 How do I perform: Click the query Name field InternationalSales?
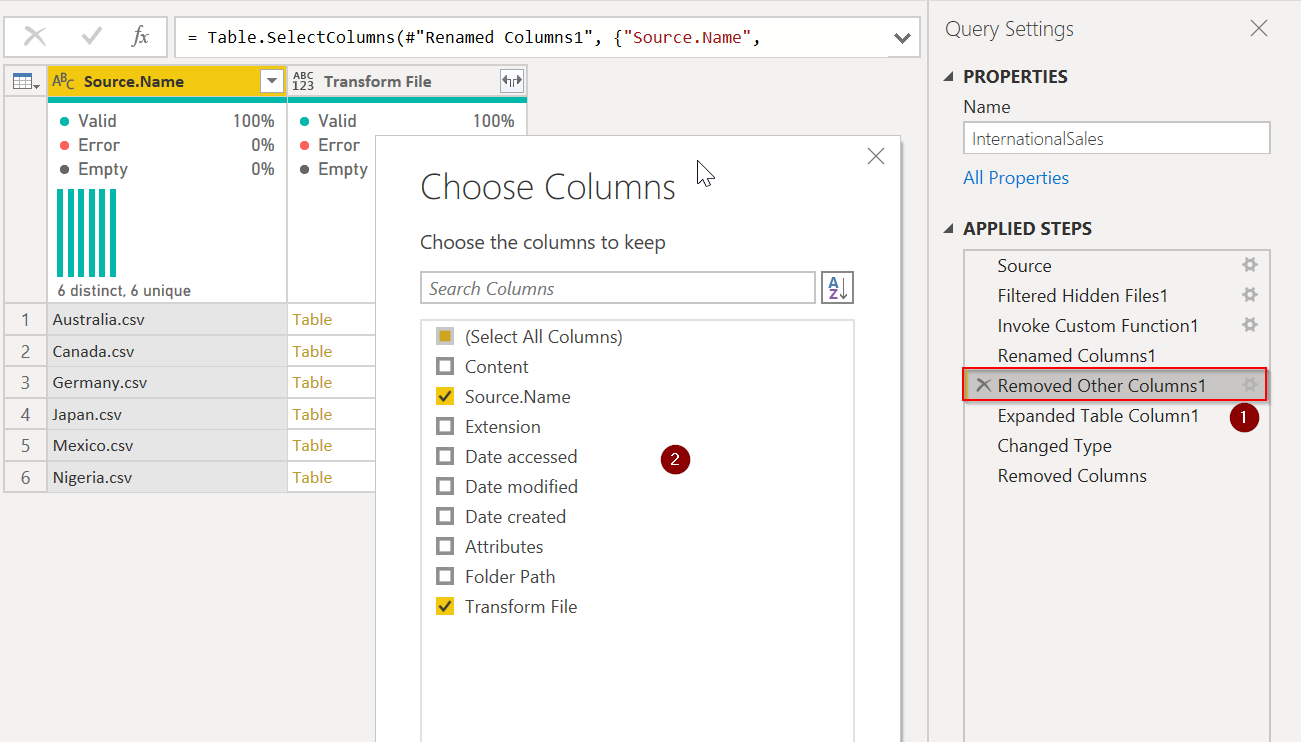1116,139
